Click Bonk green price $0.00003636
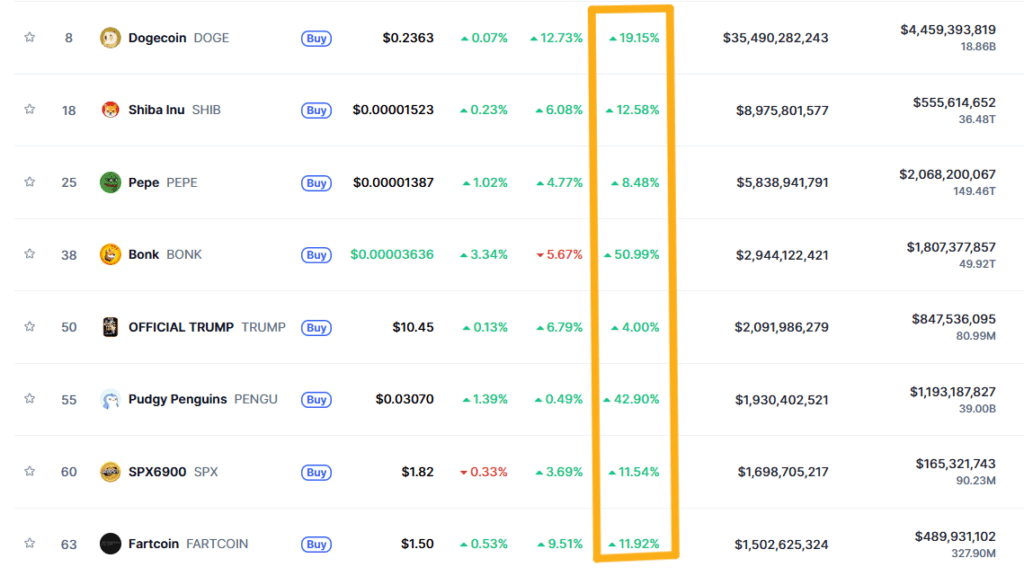1024x576 pixels. (x=392, y=254)
